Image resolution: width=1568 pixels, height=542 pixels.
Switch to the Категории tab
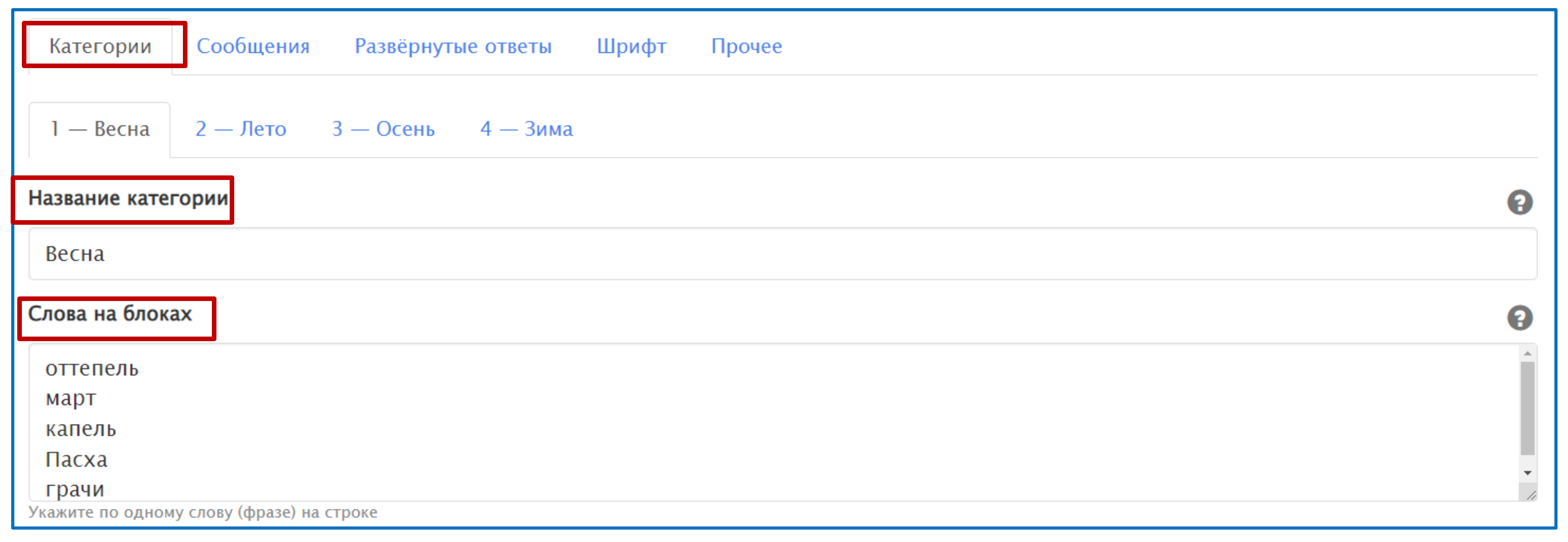tap(101, 46)
